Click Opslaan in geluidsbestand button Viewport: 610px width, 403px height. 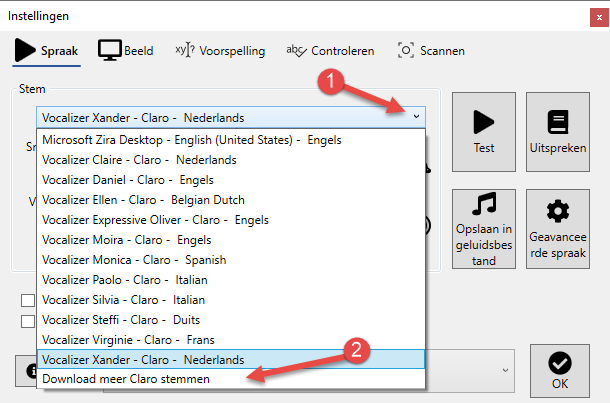[484, 229]
